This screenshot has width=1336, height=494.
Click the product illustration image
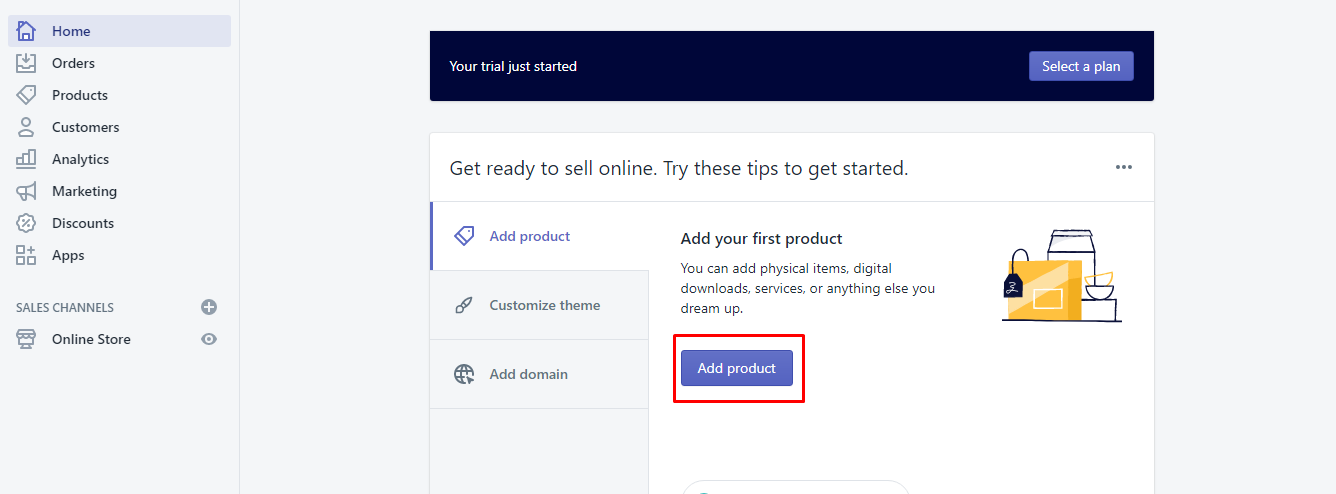1060,277
